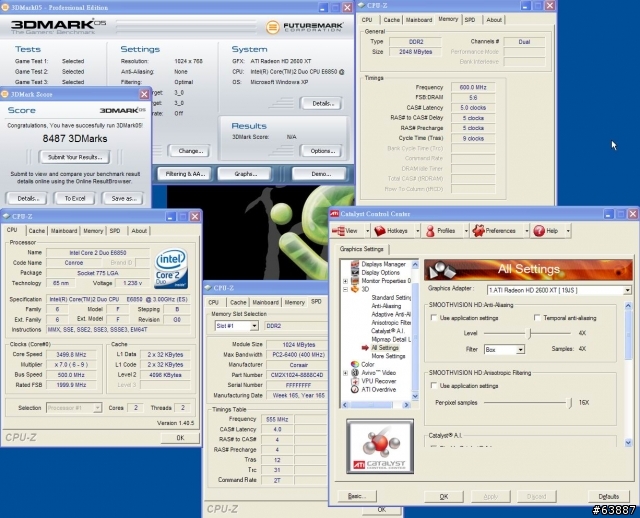Minimize the Catalyst Control Center window
This screenshot has height=518, width=640.
[609, 214]
